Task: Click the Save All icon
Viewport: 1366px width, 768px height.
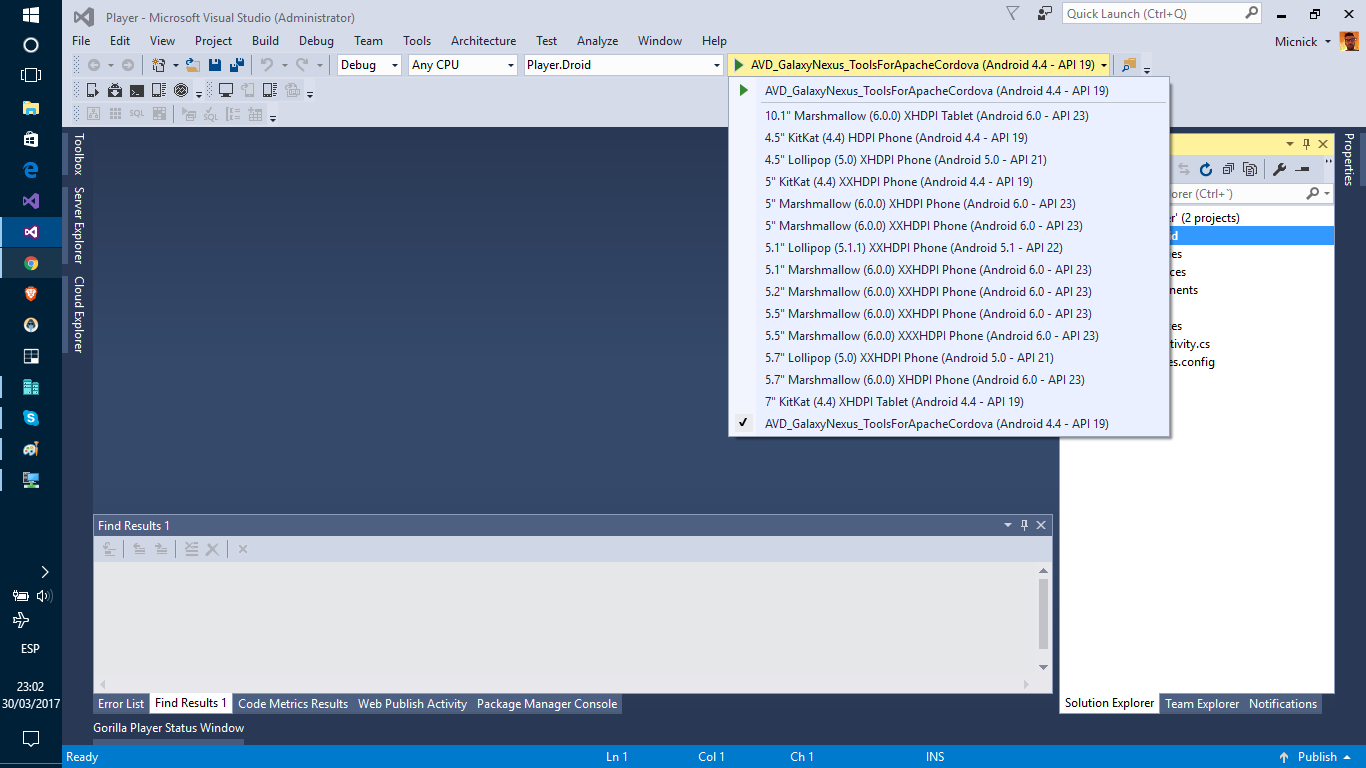Action: click(x=237, y=65)
